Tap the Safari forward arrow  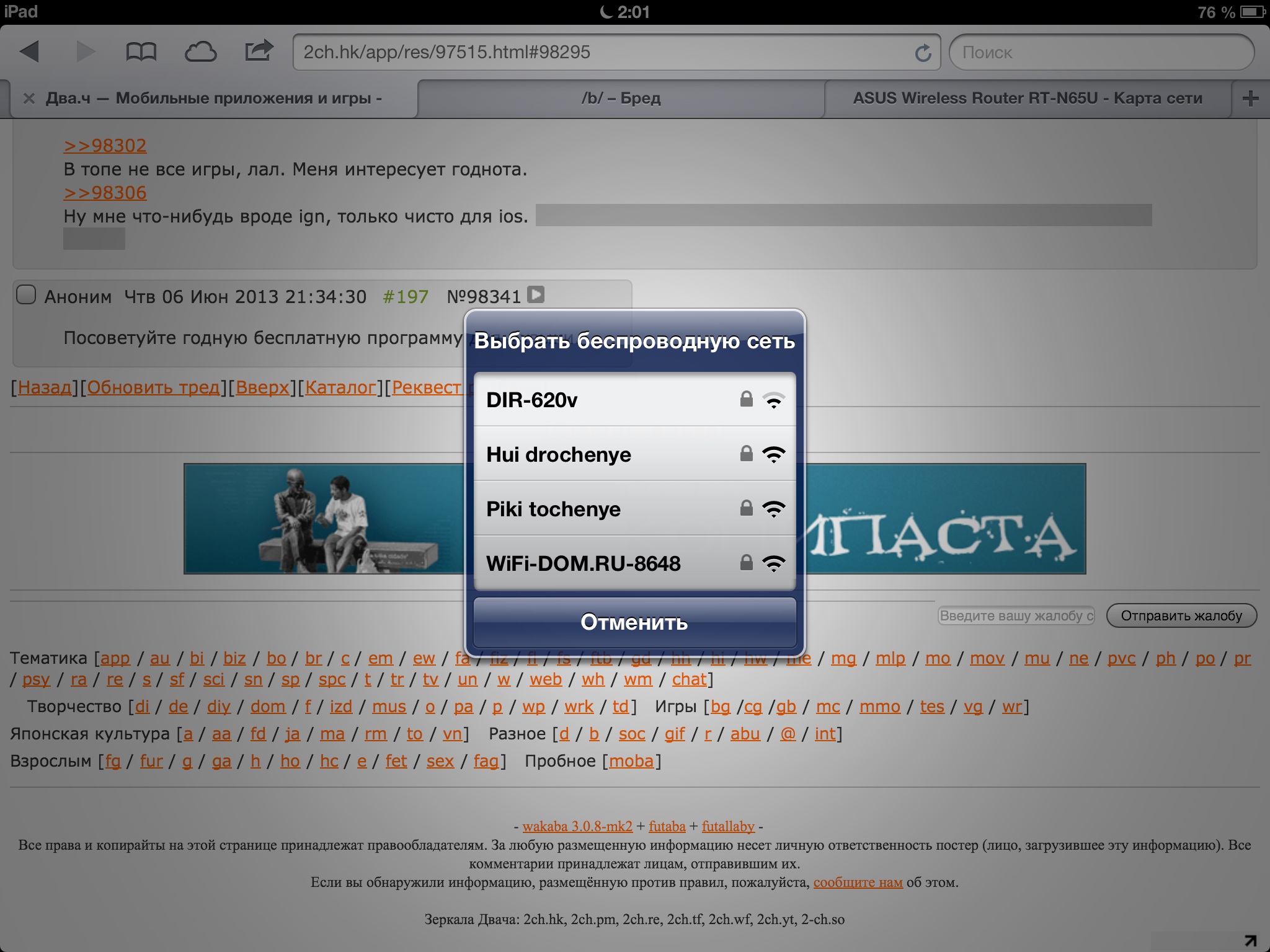86,51
